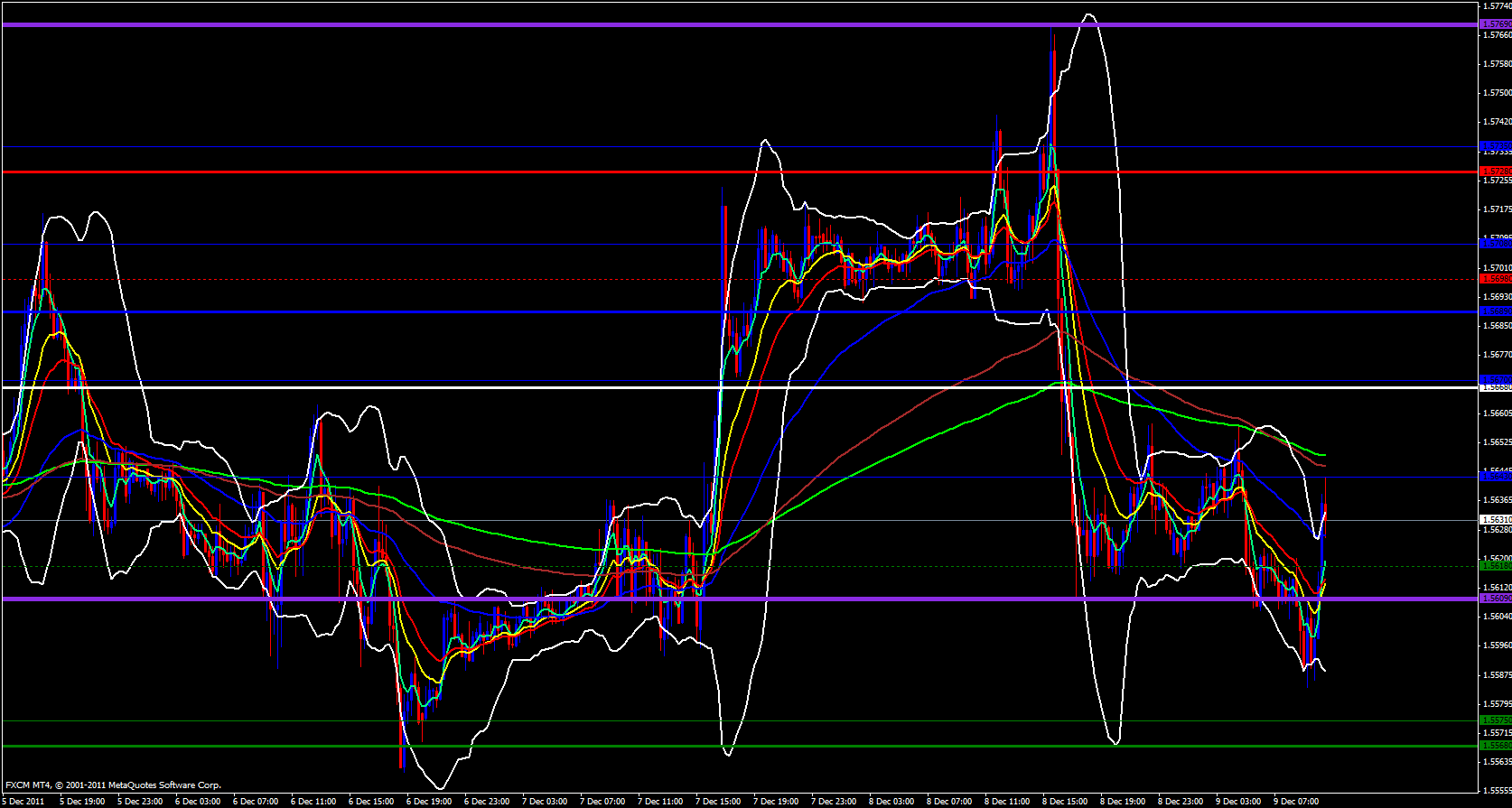Select the red 1.57280 price tag
This screenshot has height=808, width=1512.
tap(1495, 172)
